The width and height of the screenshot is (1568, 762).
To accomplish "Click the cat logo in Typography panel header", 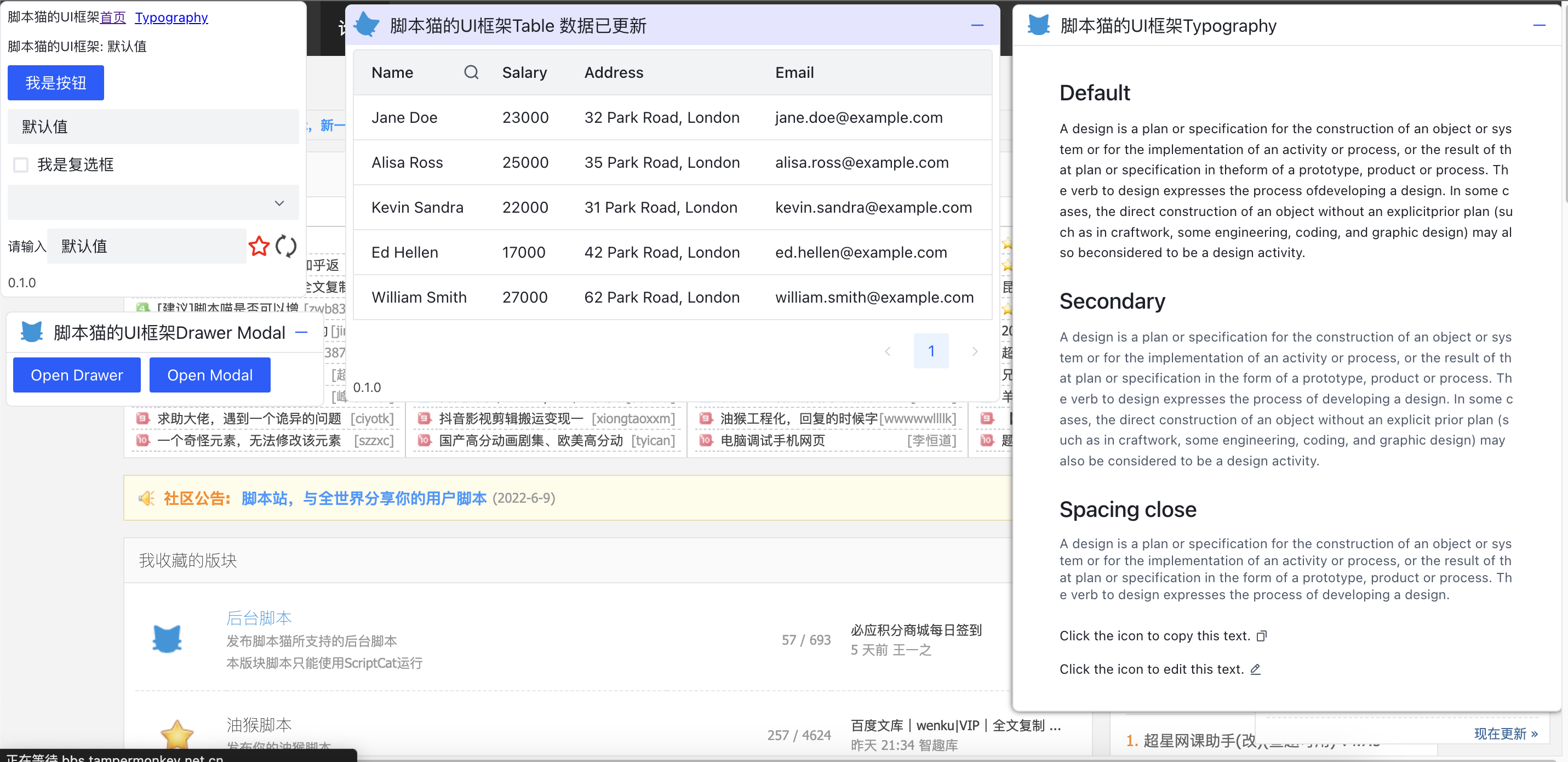I will [1038, 26].
